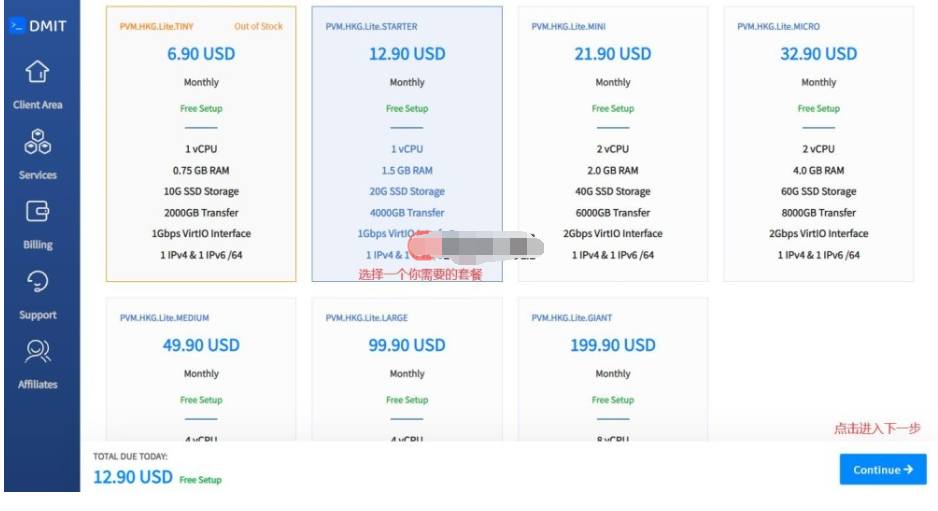Select the PVM.HKG.Lite.TINY plan card
938x511 pixels.
coord(201,144)
